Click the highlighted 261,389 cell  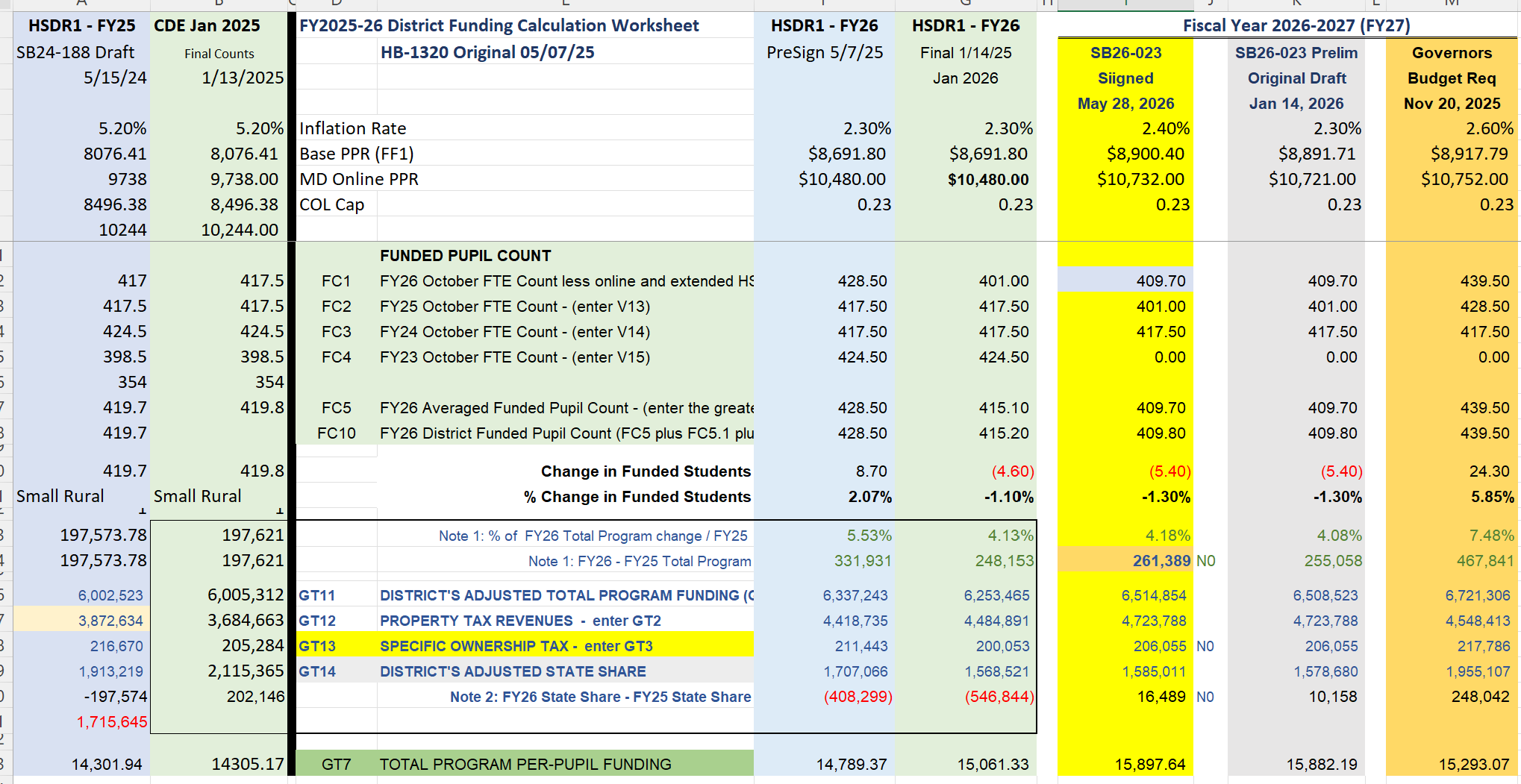point(1125,560)
